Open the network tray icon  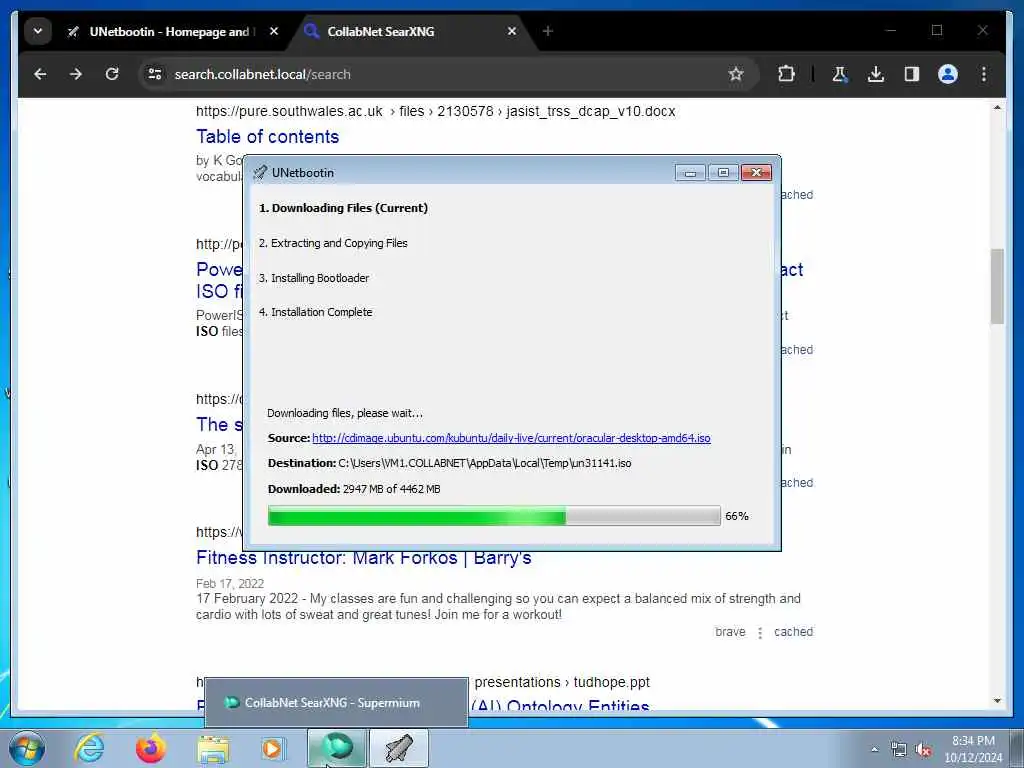899,750
